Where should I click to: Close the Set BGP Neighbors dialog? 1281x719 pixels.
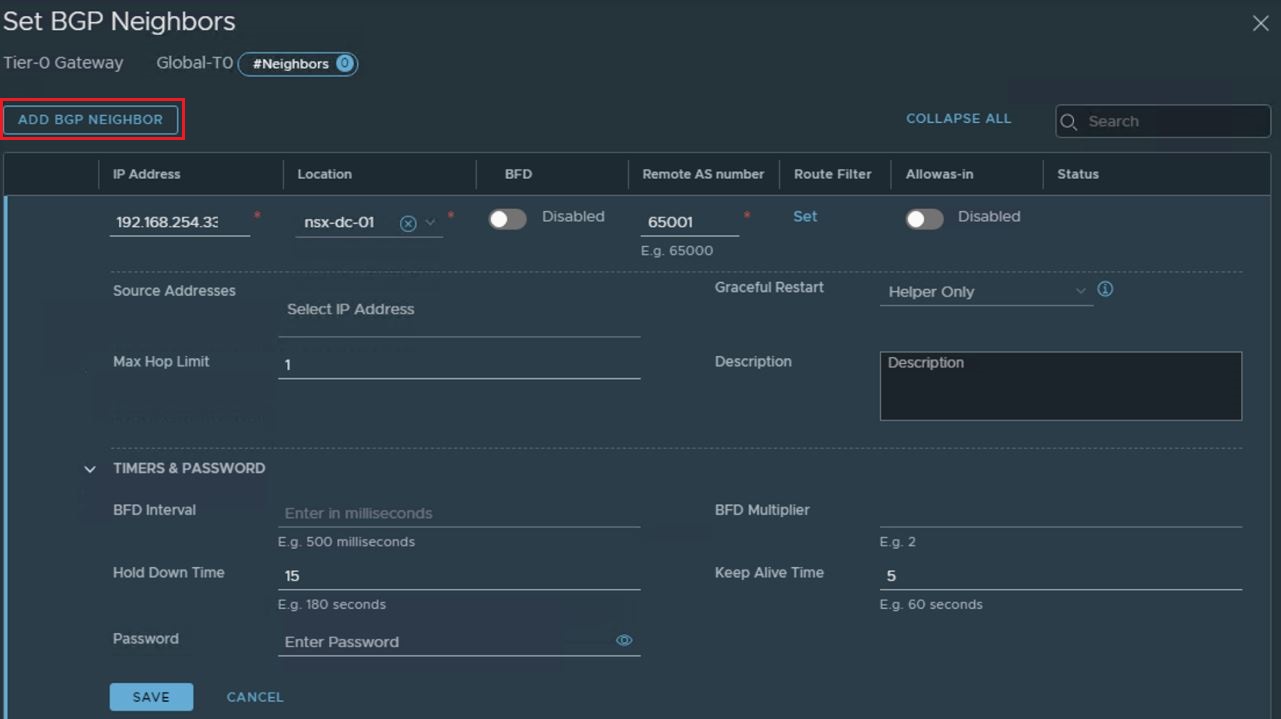(1260, 24)
